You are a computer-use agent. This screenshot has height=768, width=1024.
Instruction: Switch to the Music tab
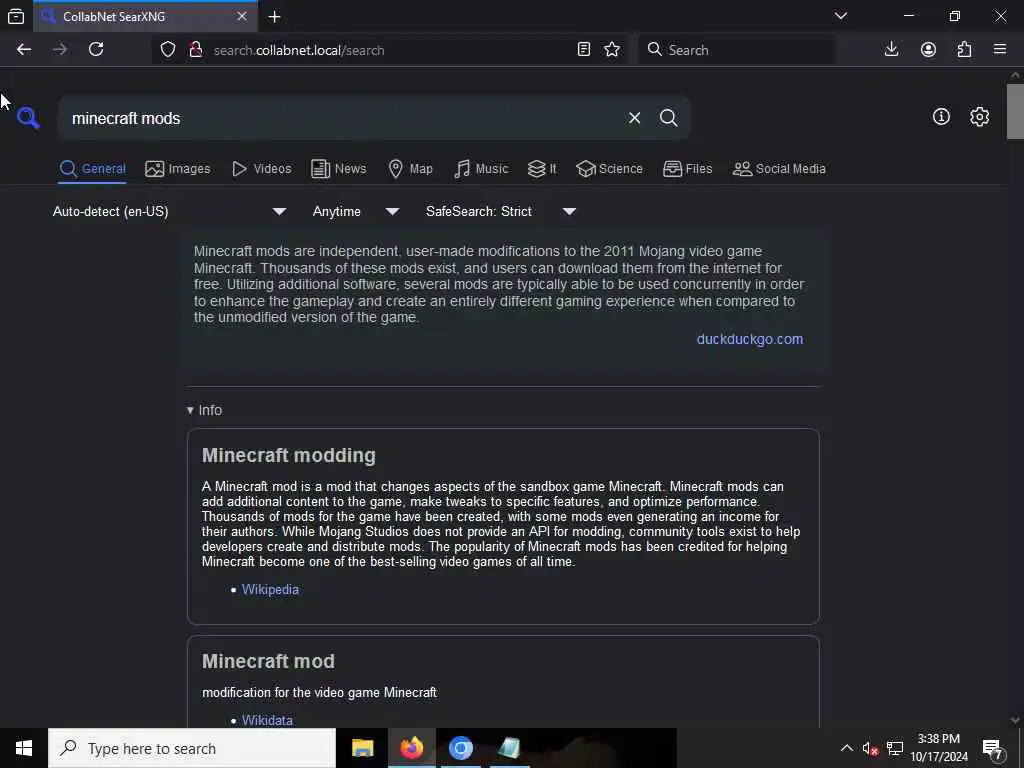tap(481, 169)
